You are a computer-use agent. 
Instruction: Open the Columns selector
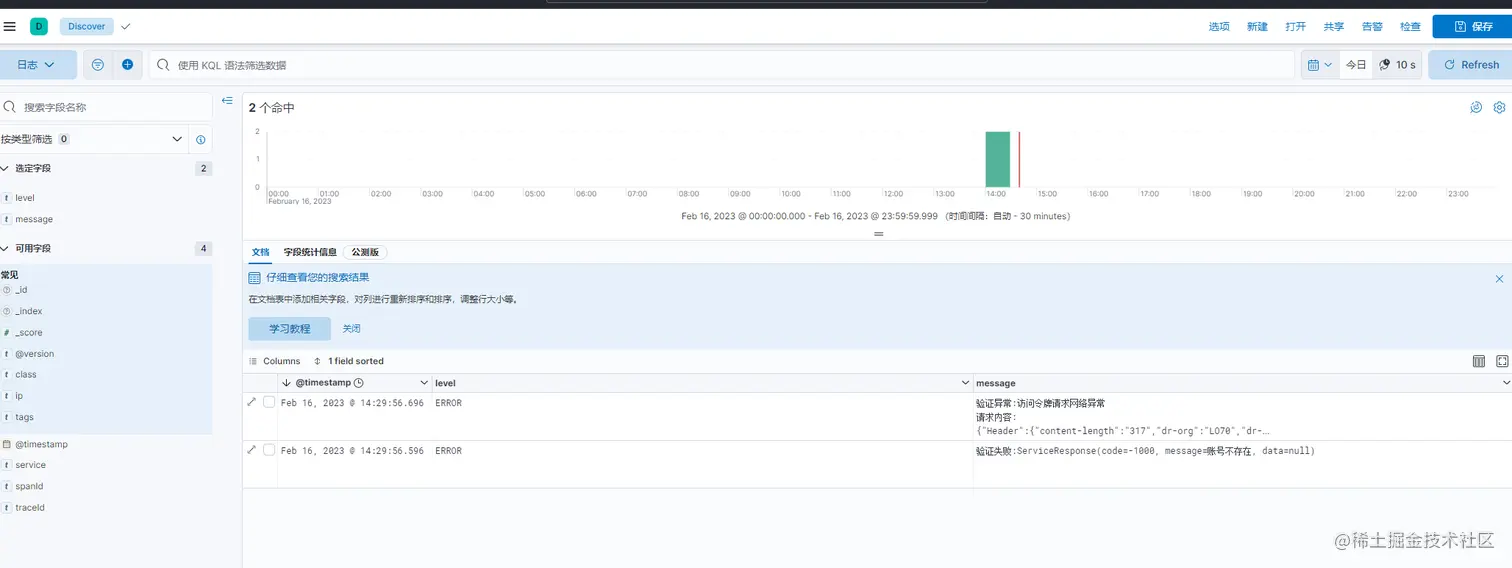coord(275,361)
